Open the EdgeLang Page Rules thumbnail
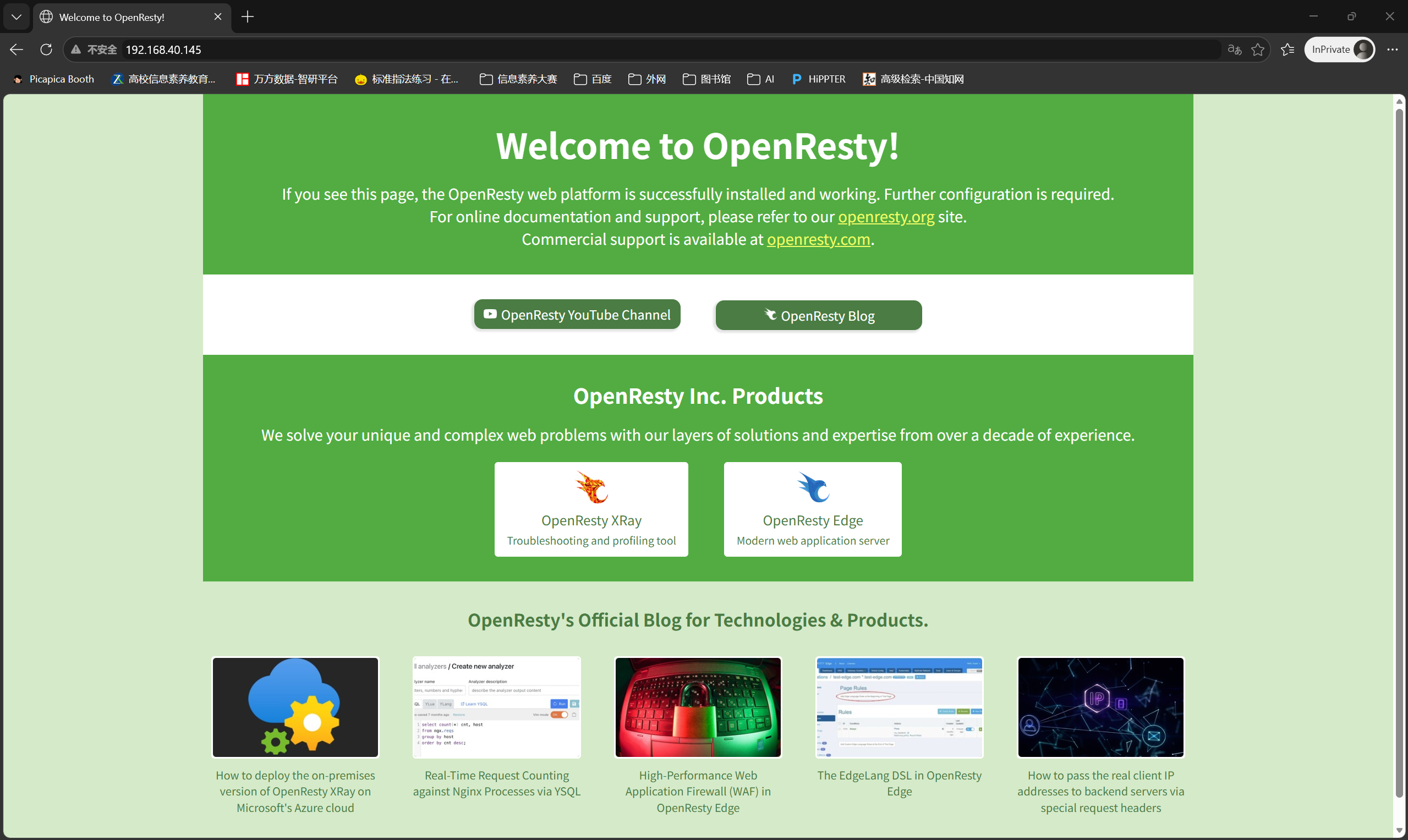This screenshot has height=840, width=1408. click(x=899, y=707)
